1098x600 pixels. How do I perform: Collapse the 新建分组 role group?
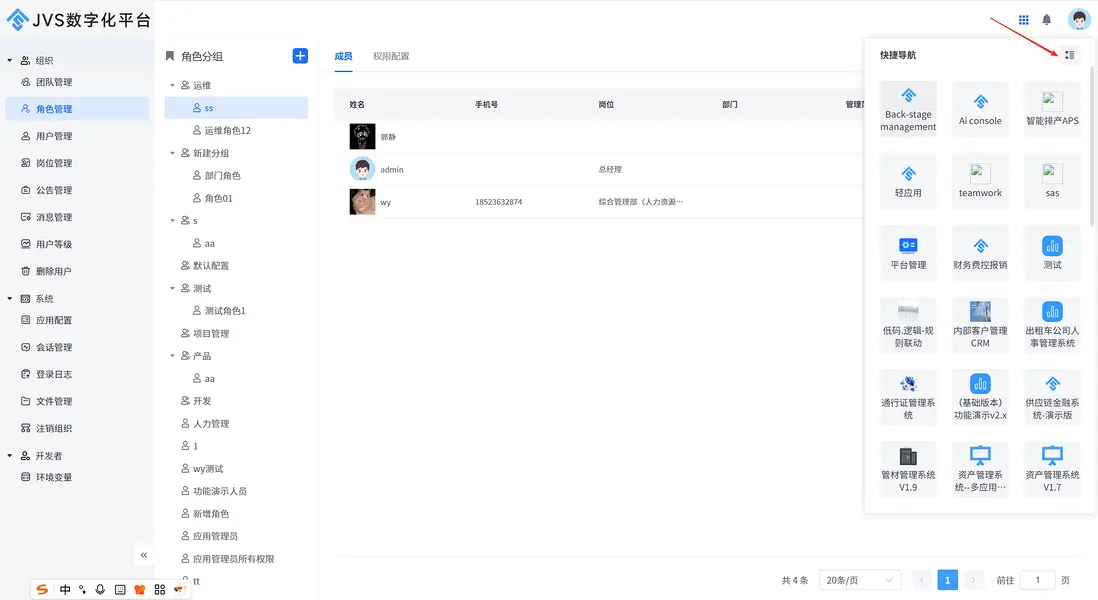pos(172,153)
